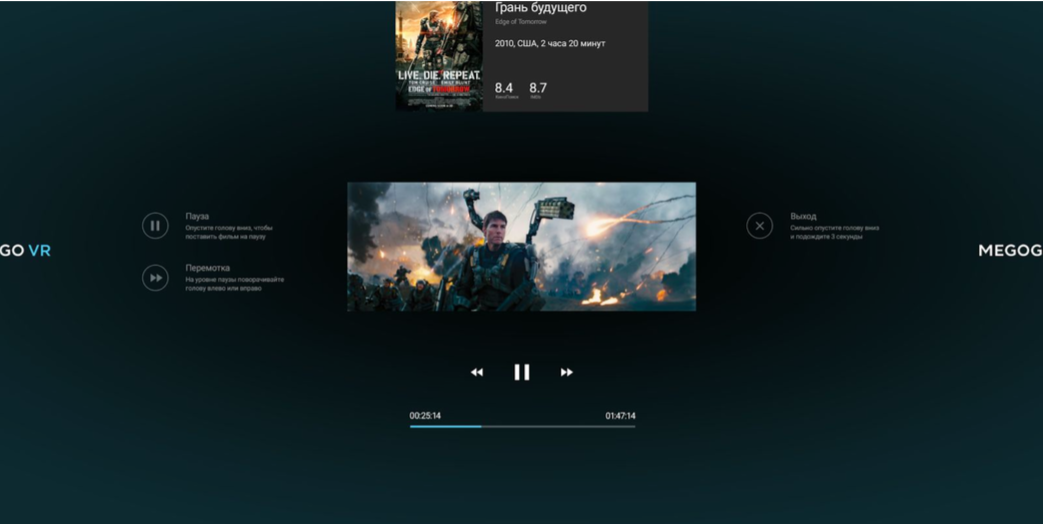Click the elapsed time 00:25:14
The width and height of the screenshot is (1043, 524).
(x=425, y=416)
